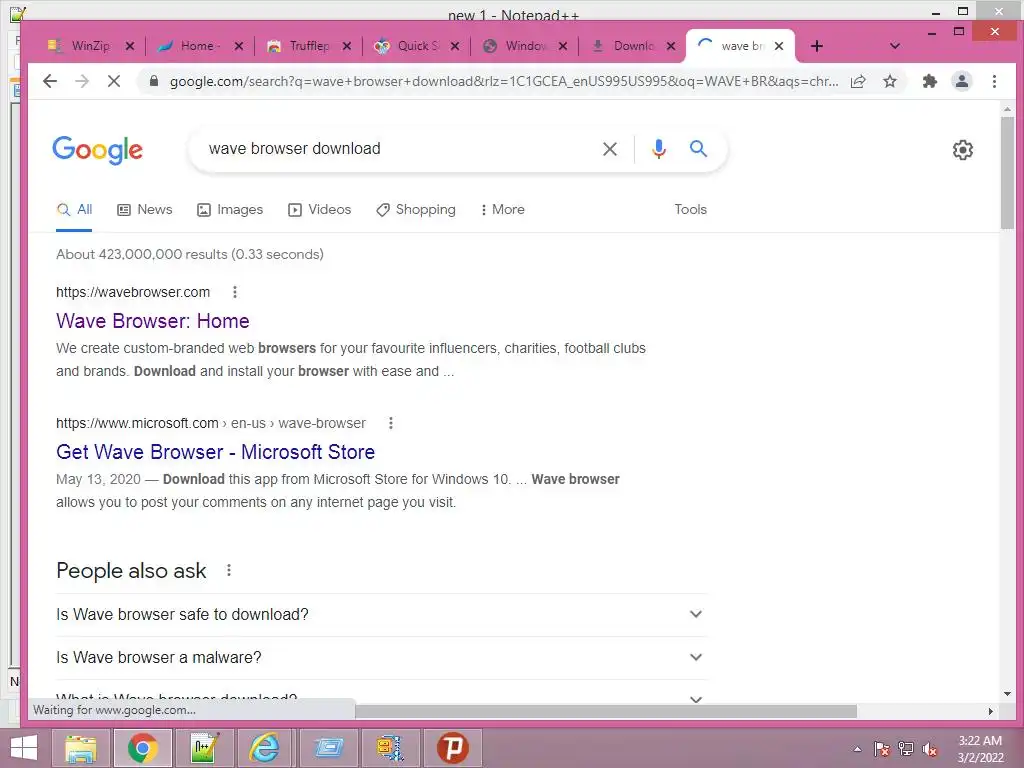1024x768 pixels.
Task: Go back with the browser back arrow
Action: click(x=50, y=81)
